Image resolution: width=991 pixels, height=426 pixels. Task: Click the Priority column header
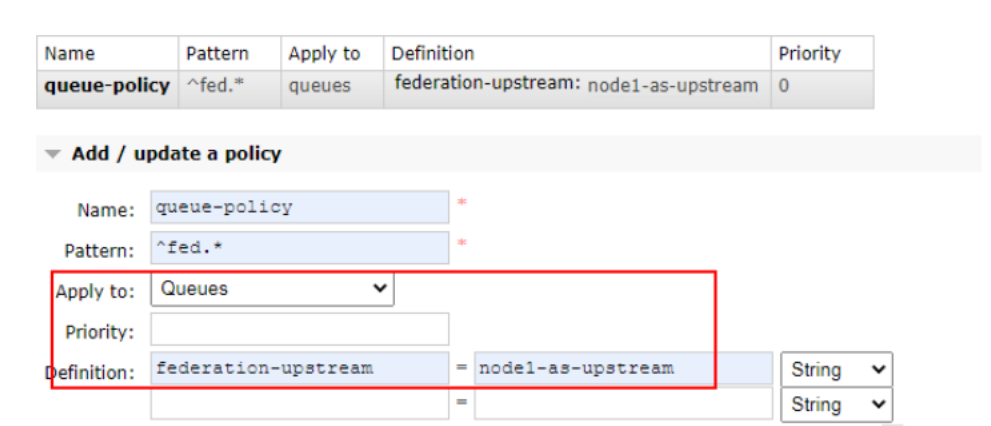point(809,53)
